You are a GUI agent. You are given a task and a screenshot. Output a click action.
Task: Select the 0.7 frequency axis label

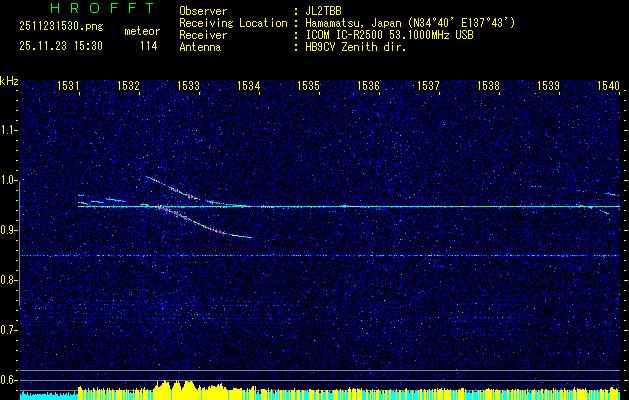[10, 329]
